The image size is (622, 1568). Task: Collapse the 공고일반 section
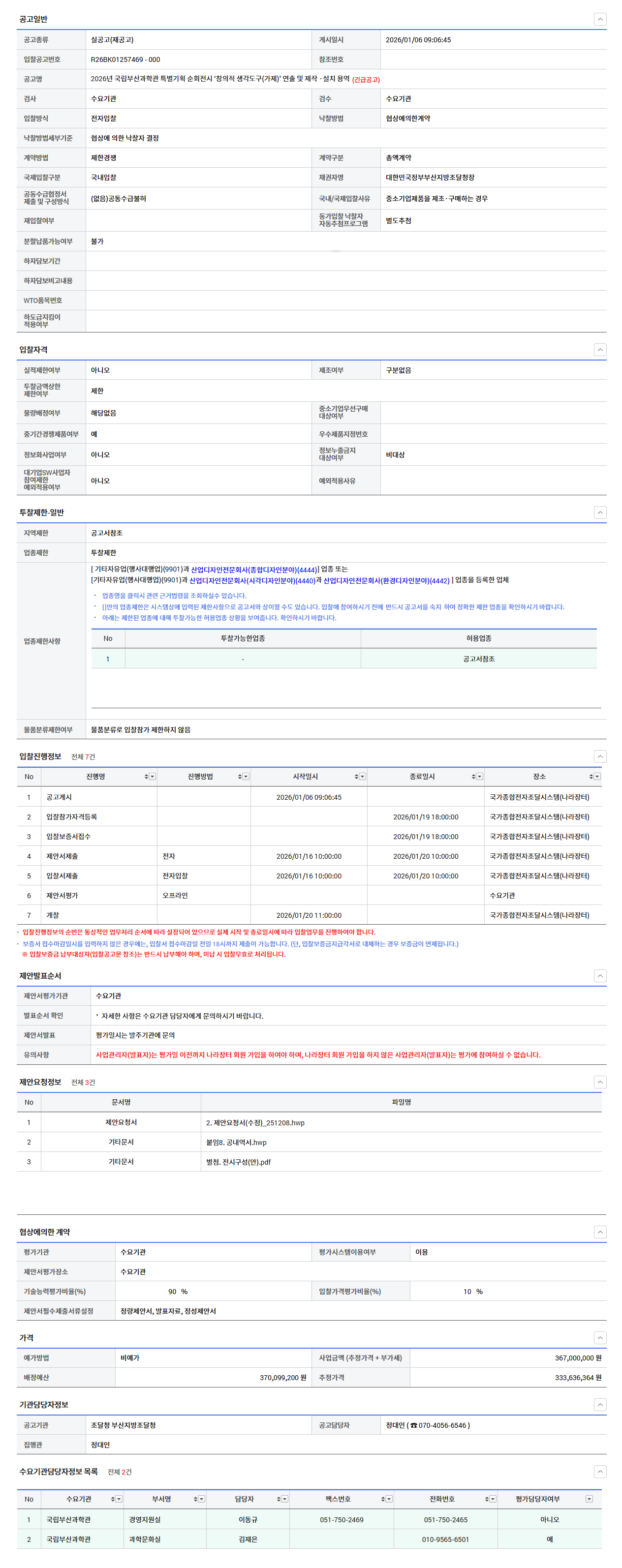tap(599, 20)
